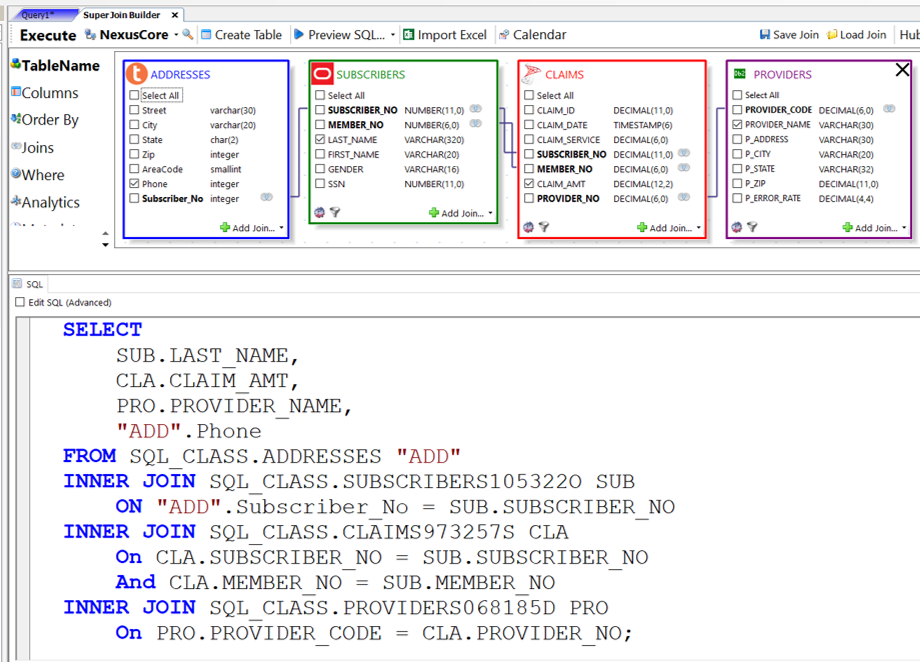Click the Import Excel button

444,34
